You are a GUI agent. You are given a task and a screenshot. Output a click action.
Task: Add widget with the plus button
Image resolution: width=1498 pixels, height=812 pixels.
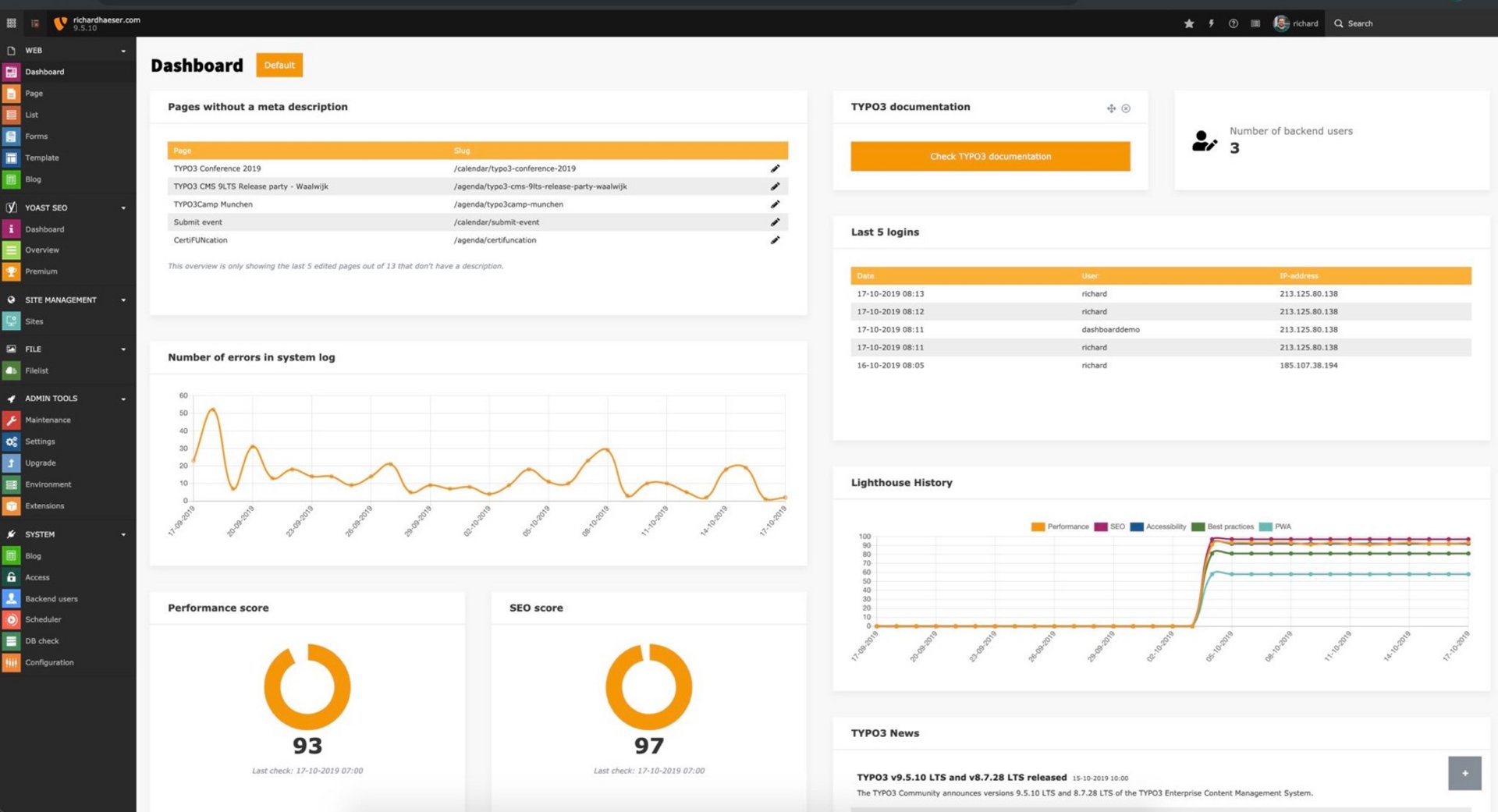(x=1464, y=773)
